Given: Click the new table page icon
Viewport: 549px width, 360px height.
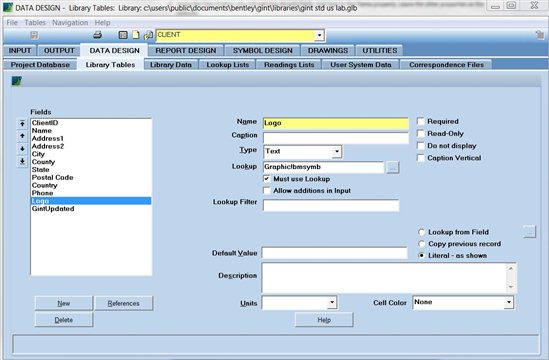Looking at the screenshot, I should 135,35.
